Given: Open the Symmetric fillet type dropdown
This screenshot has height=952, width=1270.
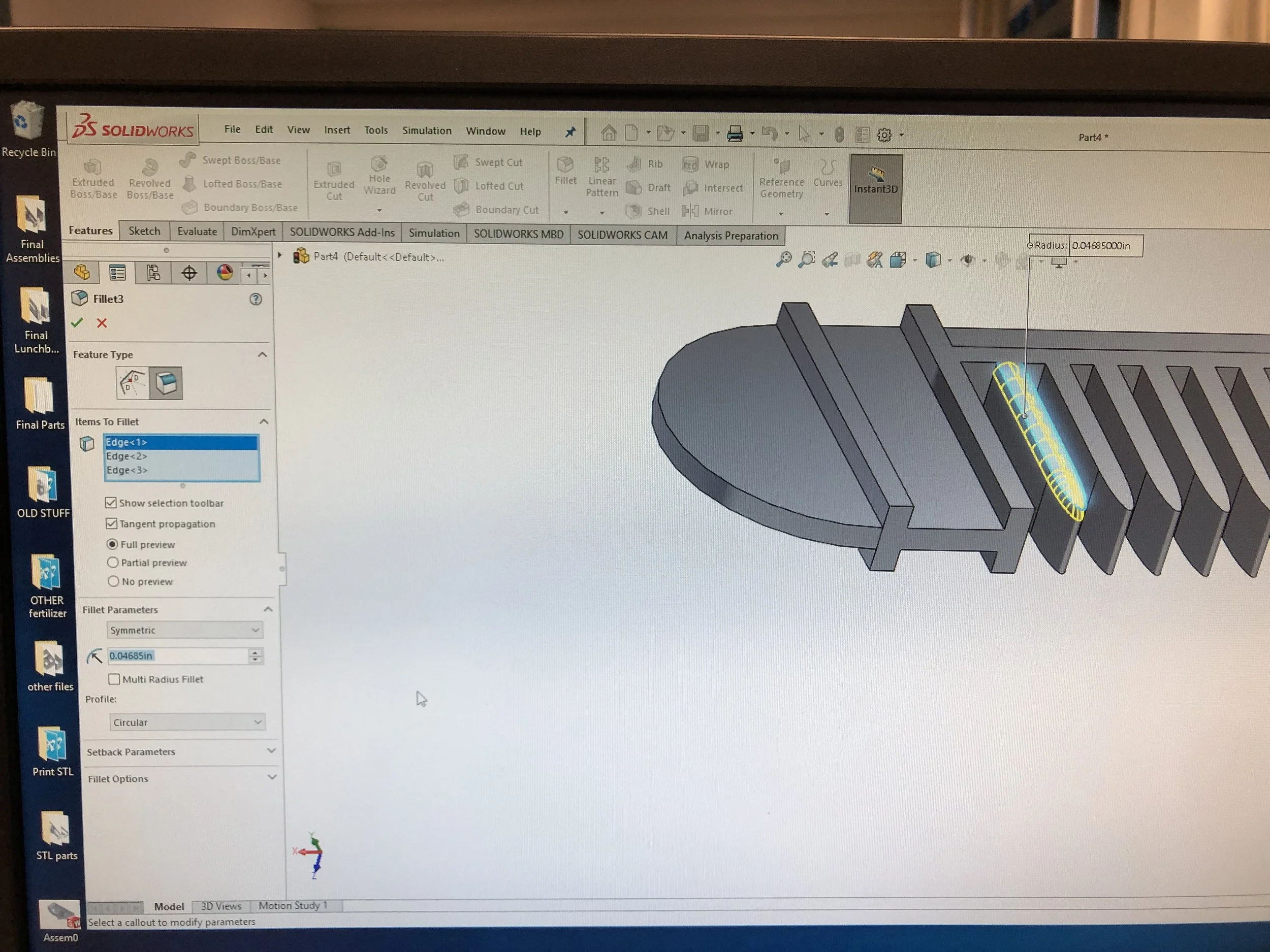Looking at the screenshot, I should tap(184, 630).
